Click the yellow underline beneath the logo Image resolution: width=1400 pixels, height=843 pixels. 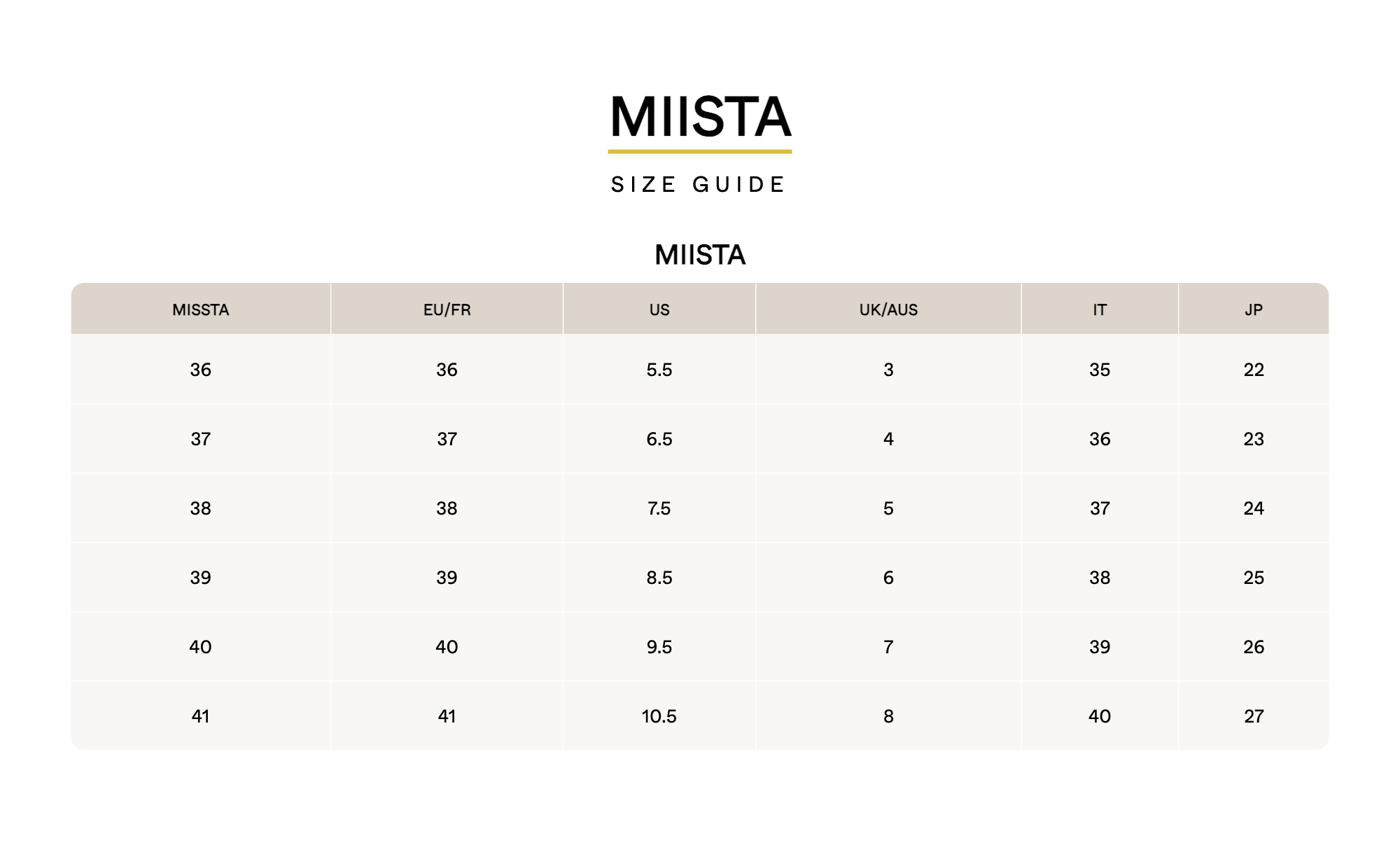click(700, 151)
